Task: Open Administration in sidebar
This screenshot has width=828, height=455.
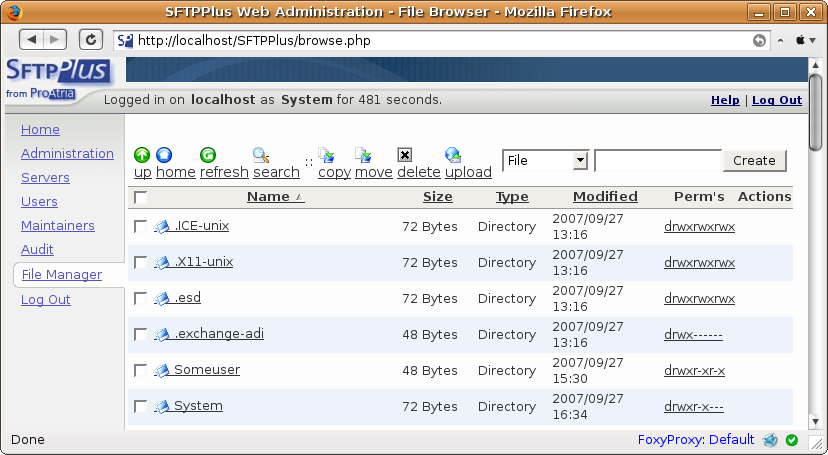Action: (67, 154)
